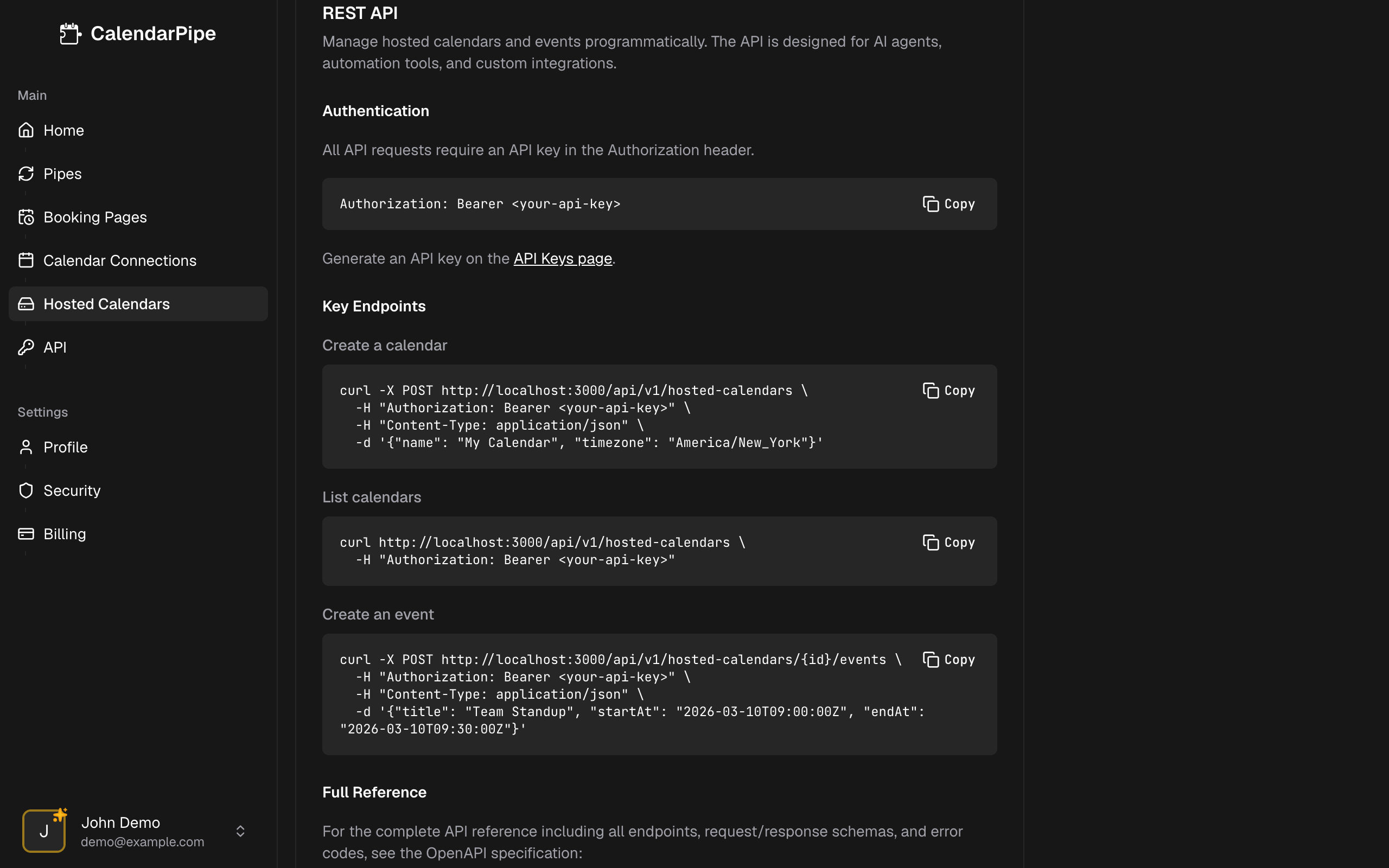Click copy icon for Create an event snippet

931,660
